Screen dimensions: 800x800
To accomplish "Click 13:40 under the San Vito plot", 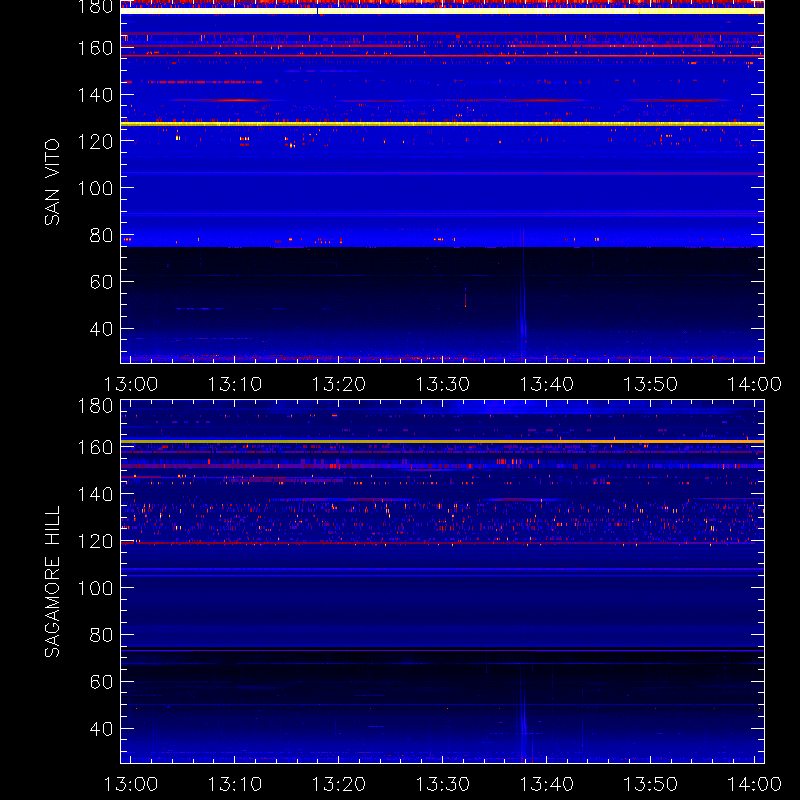I will pos(546,384).
